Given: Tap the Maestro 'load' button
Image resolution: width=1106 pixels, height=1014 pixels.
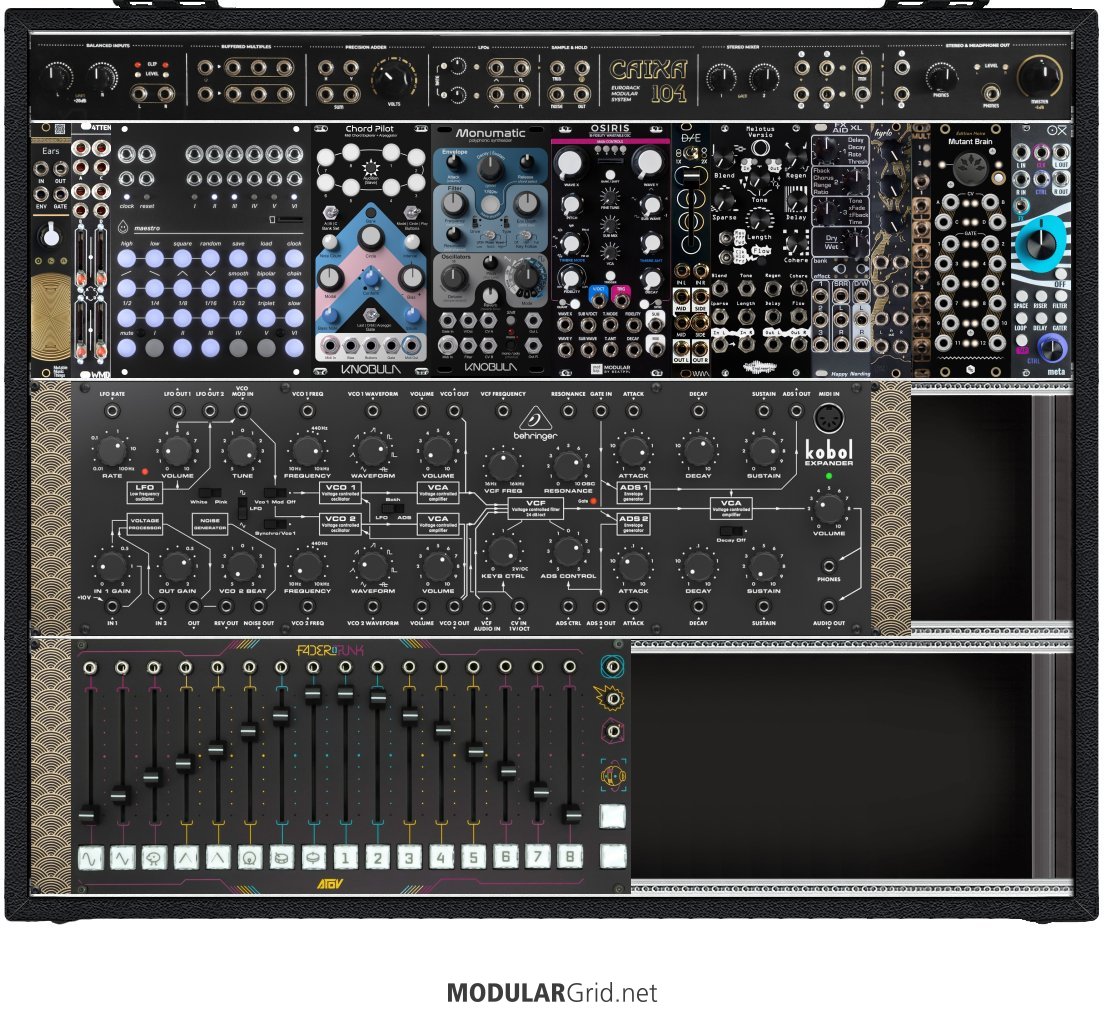Looking at the screenshot, I should coord(266,259).
